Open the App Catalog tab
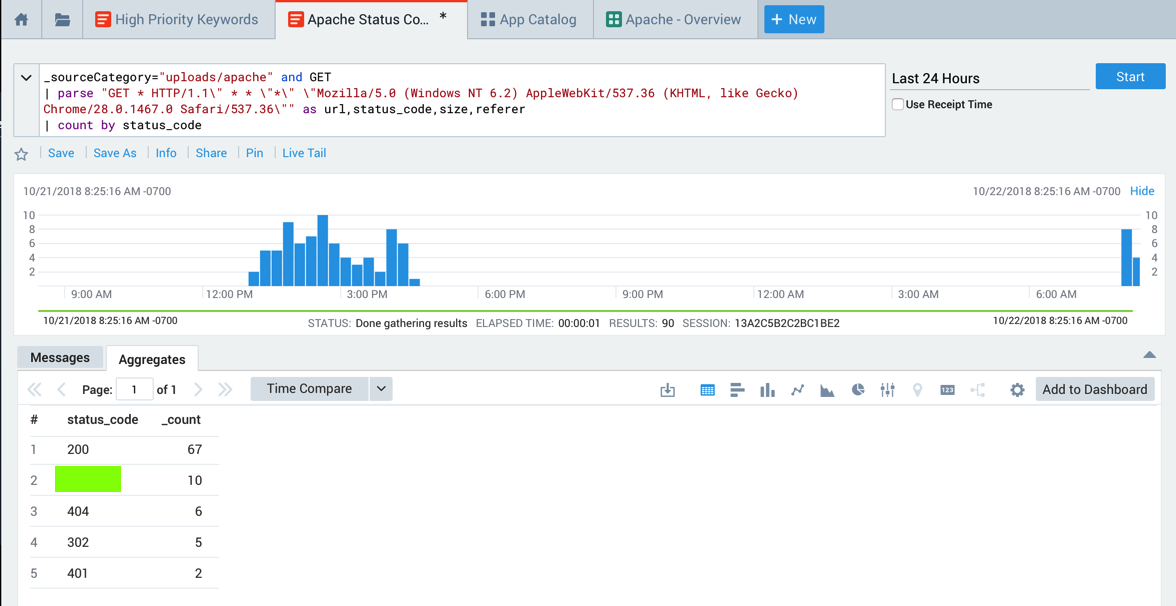1176x606 pixels. click(x=529, y=19)
